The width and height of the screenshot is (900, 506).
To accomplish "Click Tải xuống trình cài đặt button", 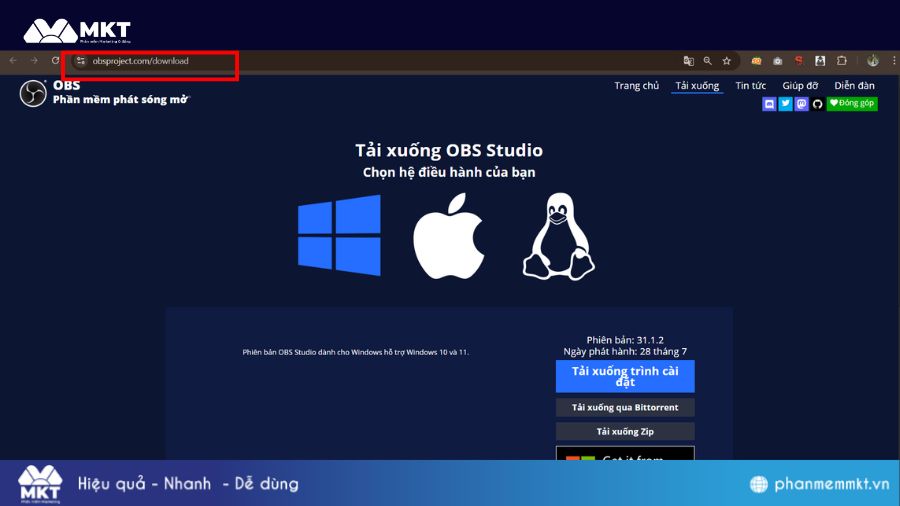I will point(625,376).
